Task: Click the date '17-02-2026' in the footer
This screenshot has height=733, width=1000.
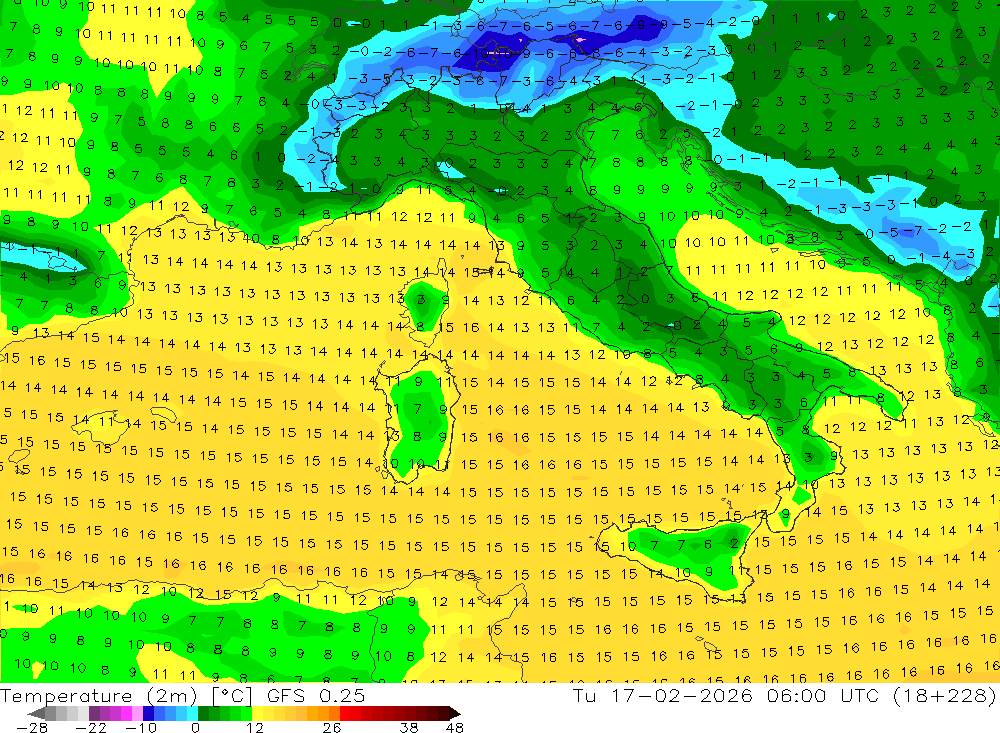Action: click(681, 696)
